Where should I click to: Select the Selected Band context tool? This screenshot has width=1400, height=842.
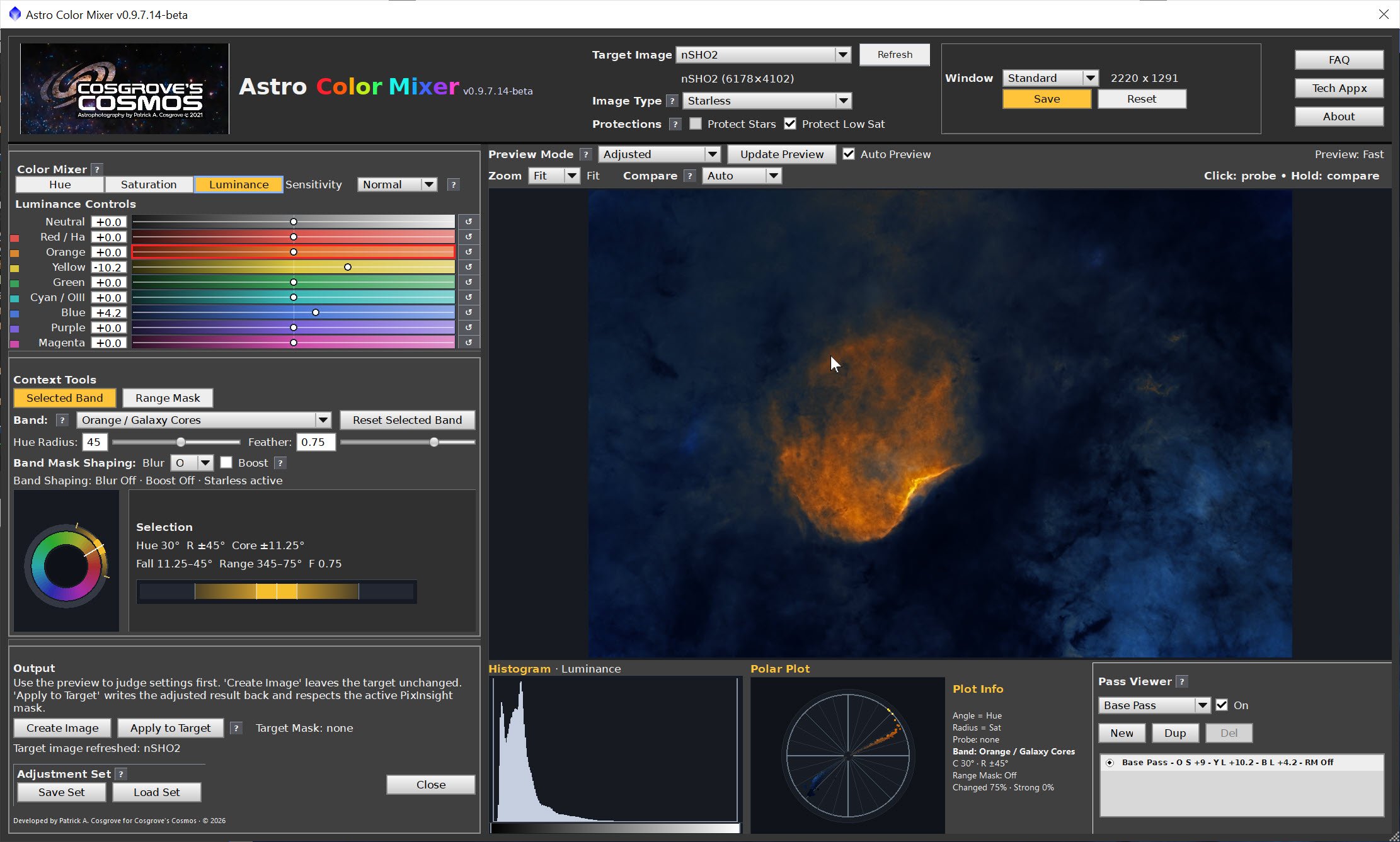point(64,398)
